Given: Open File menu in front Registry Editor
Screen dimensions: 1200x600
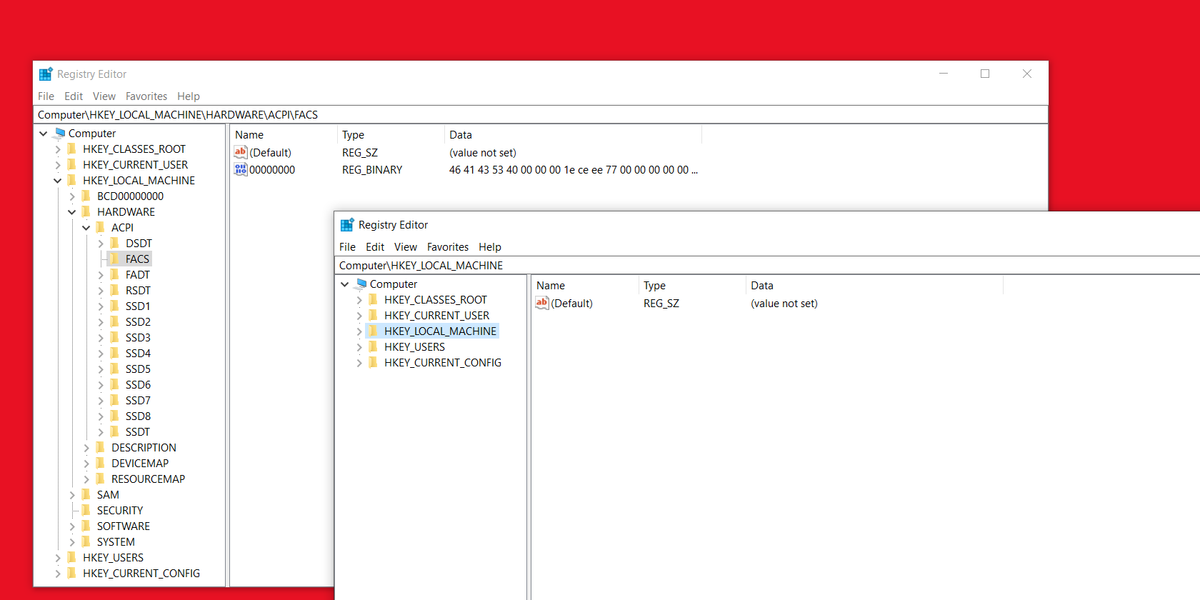Looking at the screenshot, I should [x=348, y=247].
